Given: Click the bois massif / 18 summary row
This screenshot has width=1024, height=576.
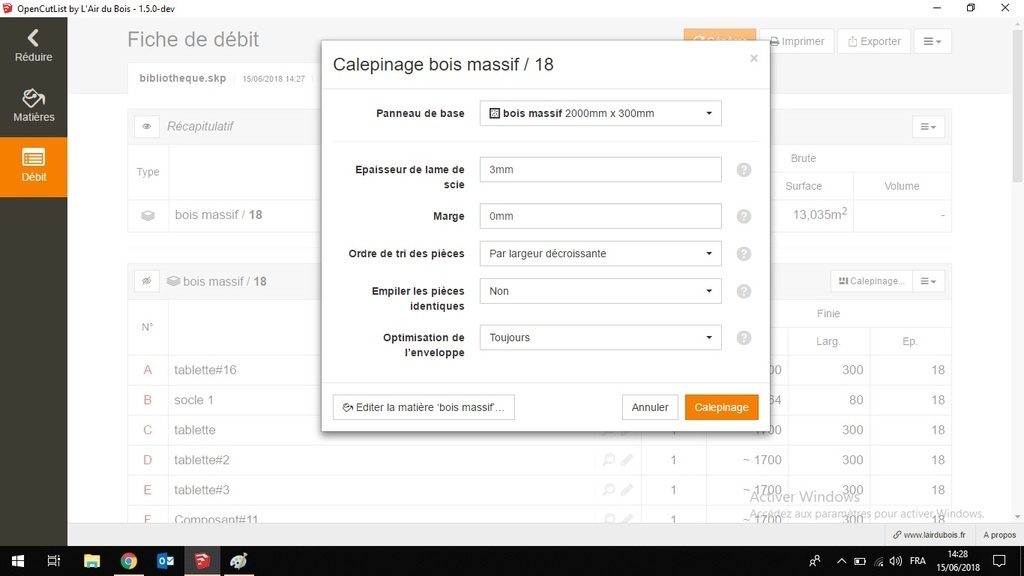Looking at the screenshot, I should coord(539,215).
